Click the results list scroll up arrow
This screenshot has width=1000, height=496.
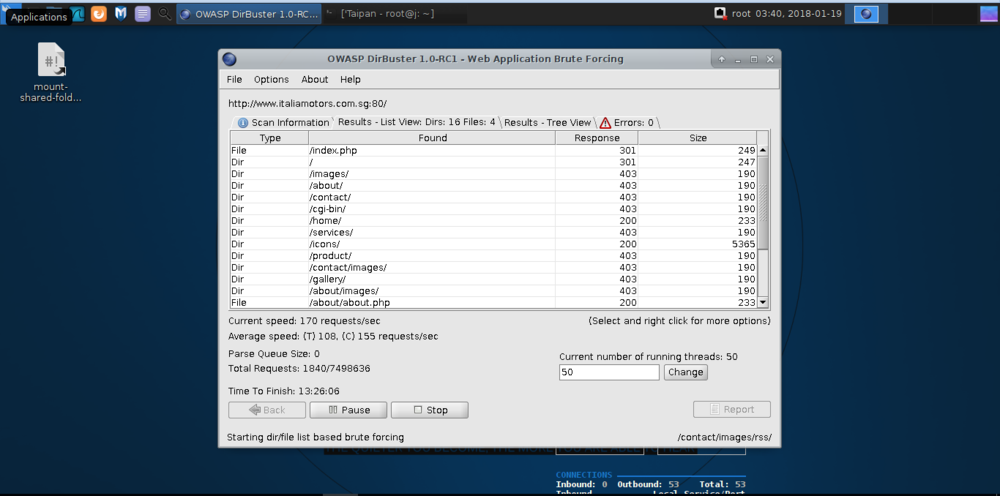pyautogui.click(x=763, y=150)
